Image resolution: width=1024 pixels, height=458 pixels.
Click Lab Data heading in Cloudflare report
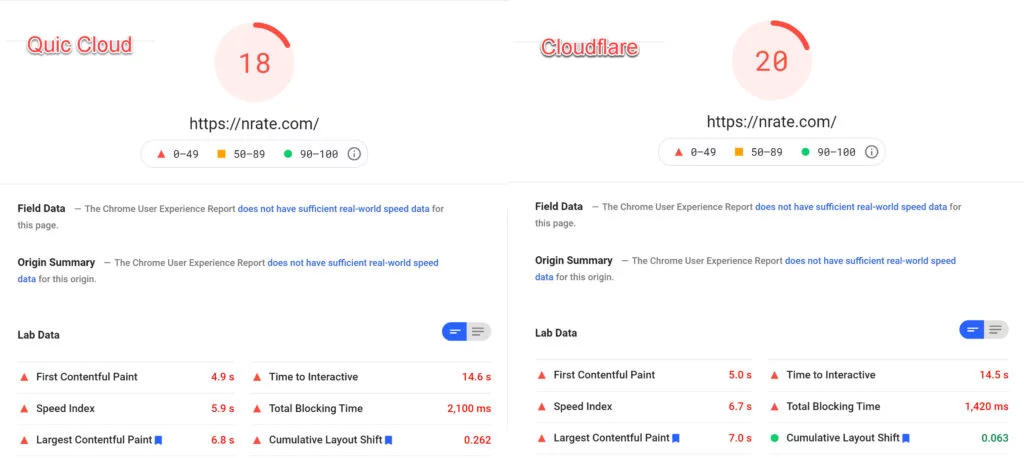tap(556, 333)
